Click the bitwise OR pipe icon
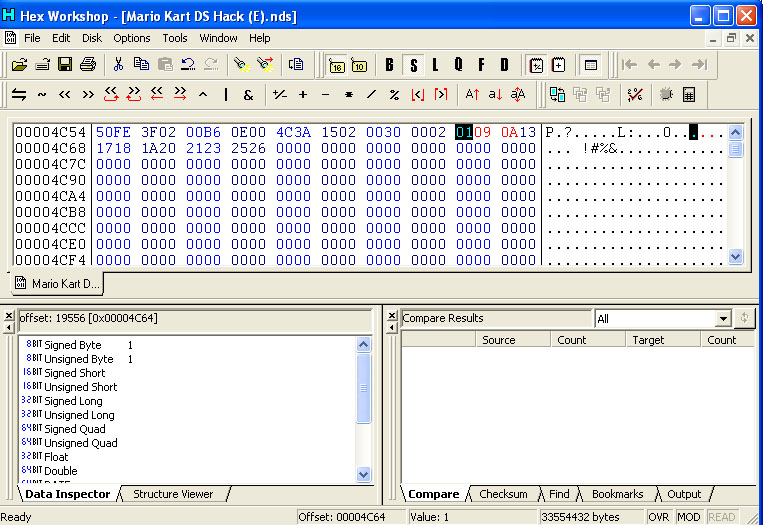Viewport: 763px width, 525px height. pos(226,94)
